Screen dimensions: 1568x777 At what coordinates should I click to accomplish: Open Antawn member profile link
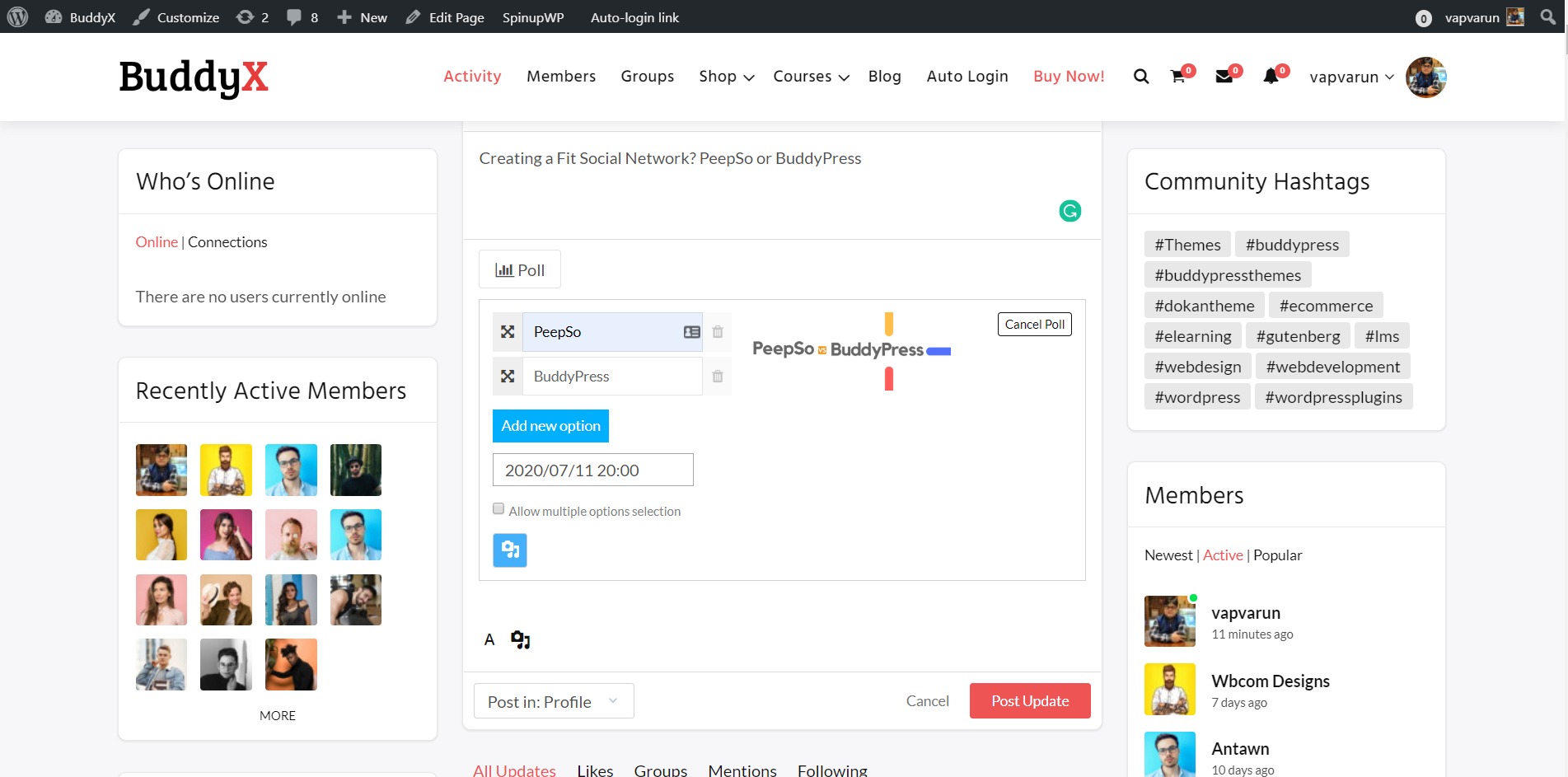(1240, 748)
